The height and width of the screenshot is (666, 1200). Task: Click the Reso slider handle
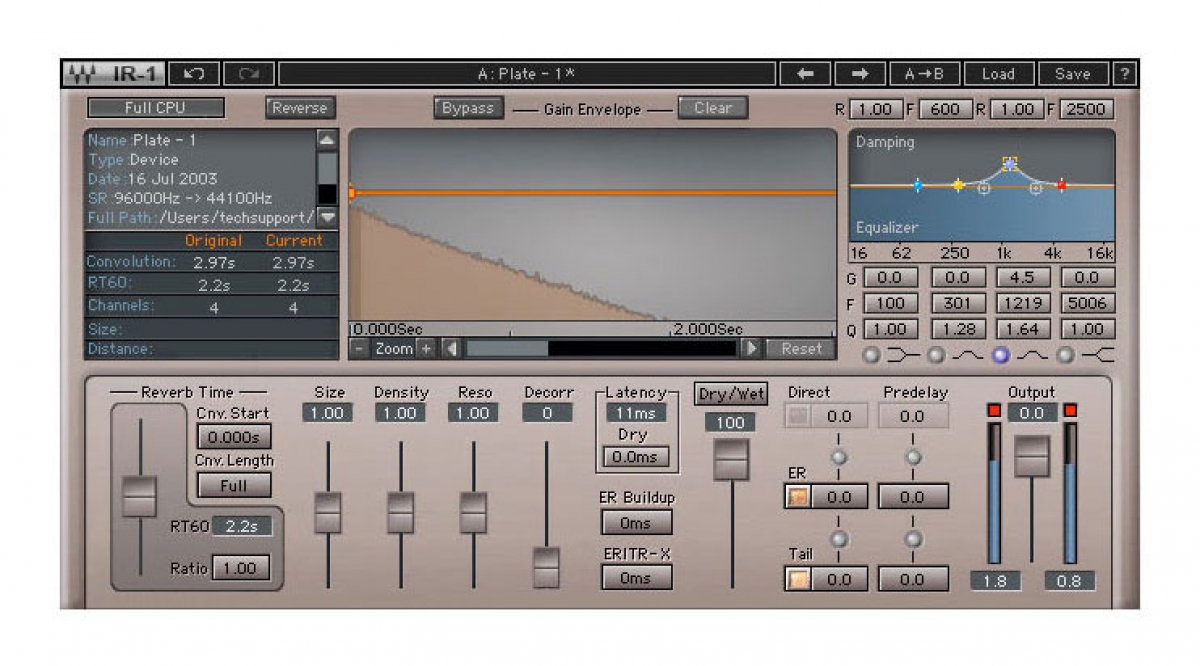click(473, 512)
